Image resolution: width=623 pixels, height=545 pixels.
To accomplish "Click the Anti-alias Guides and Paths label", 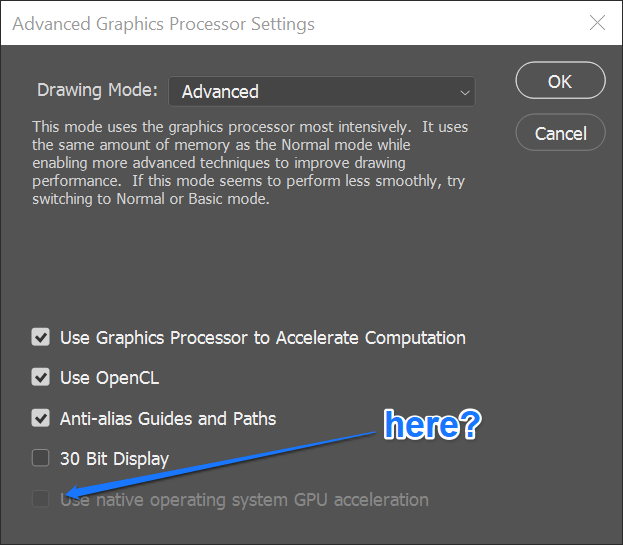I will (168, 418).
